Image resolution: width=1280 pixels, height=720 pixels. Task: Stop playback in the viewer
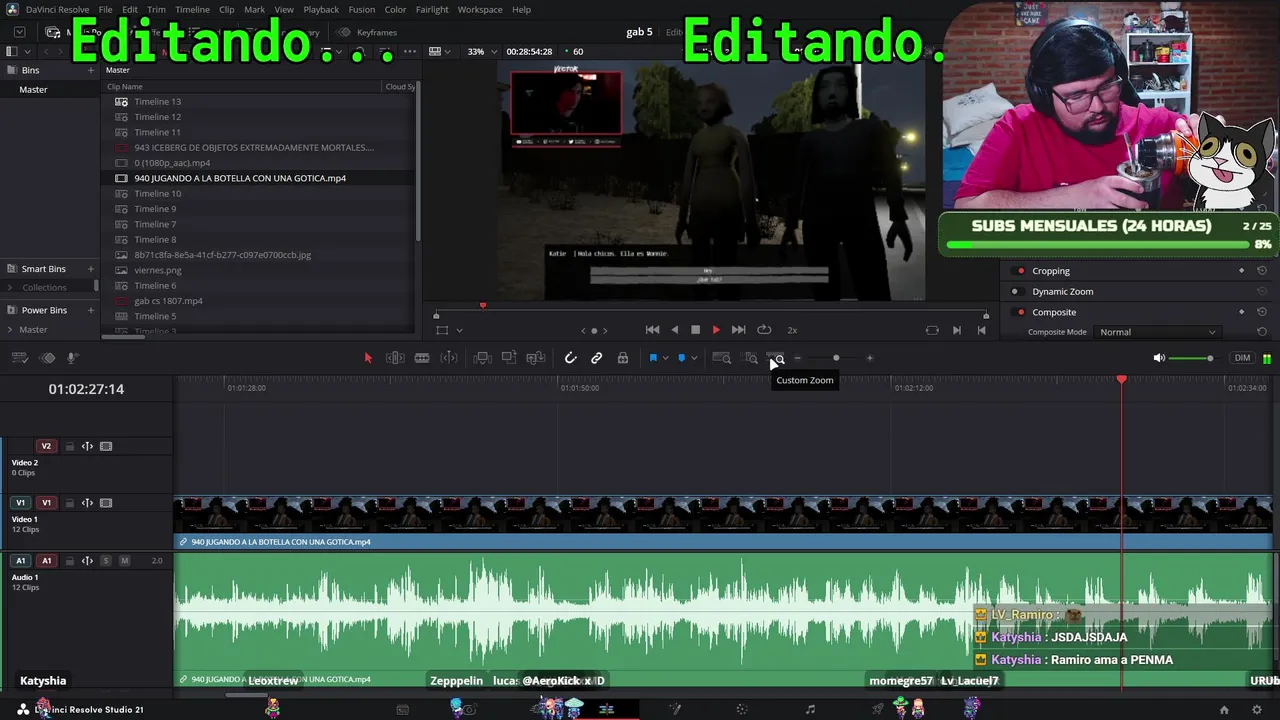[696, 330]
